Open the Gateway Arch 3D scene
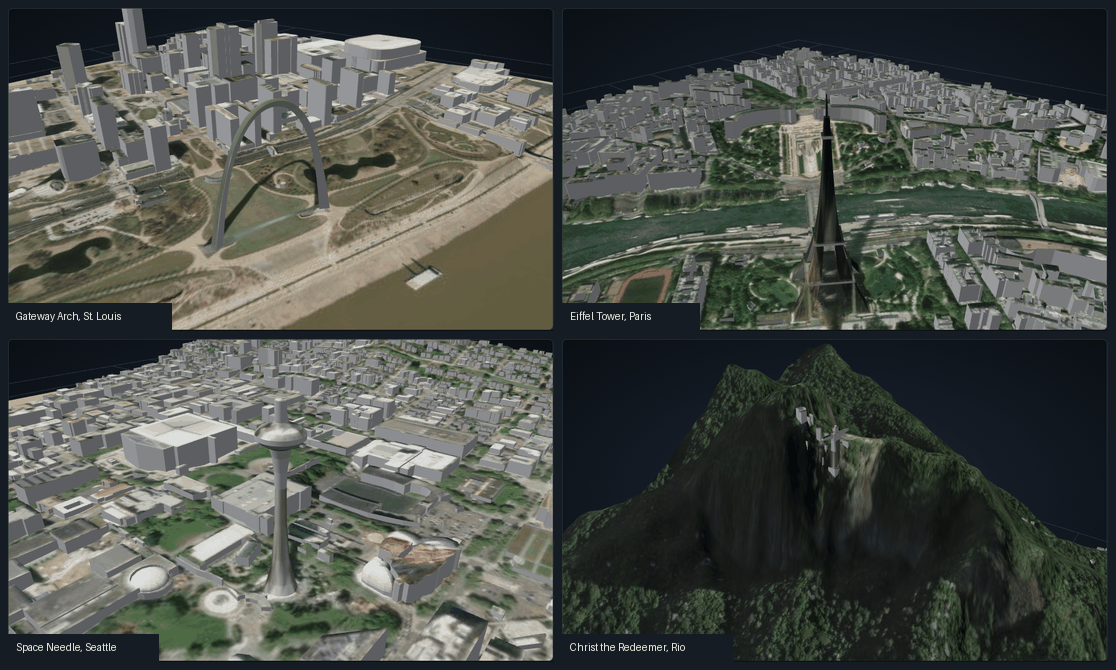The width and height of the screenshot is (1116, 670). [x=280, y=169]
